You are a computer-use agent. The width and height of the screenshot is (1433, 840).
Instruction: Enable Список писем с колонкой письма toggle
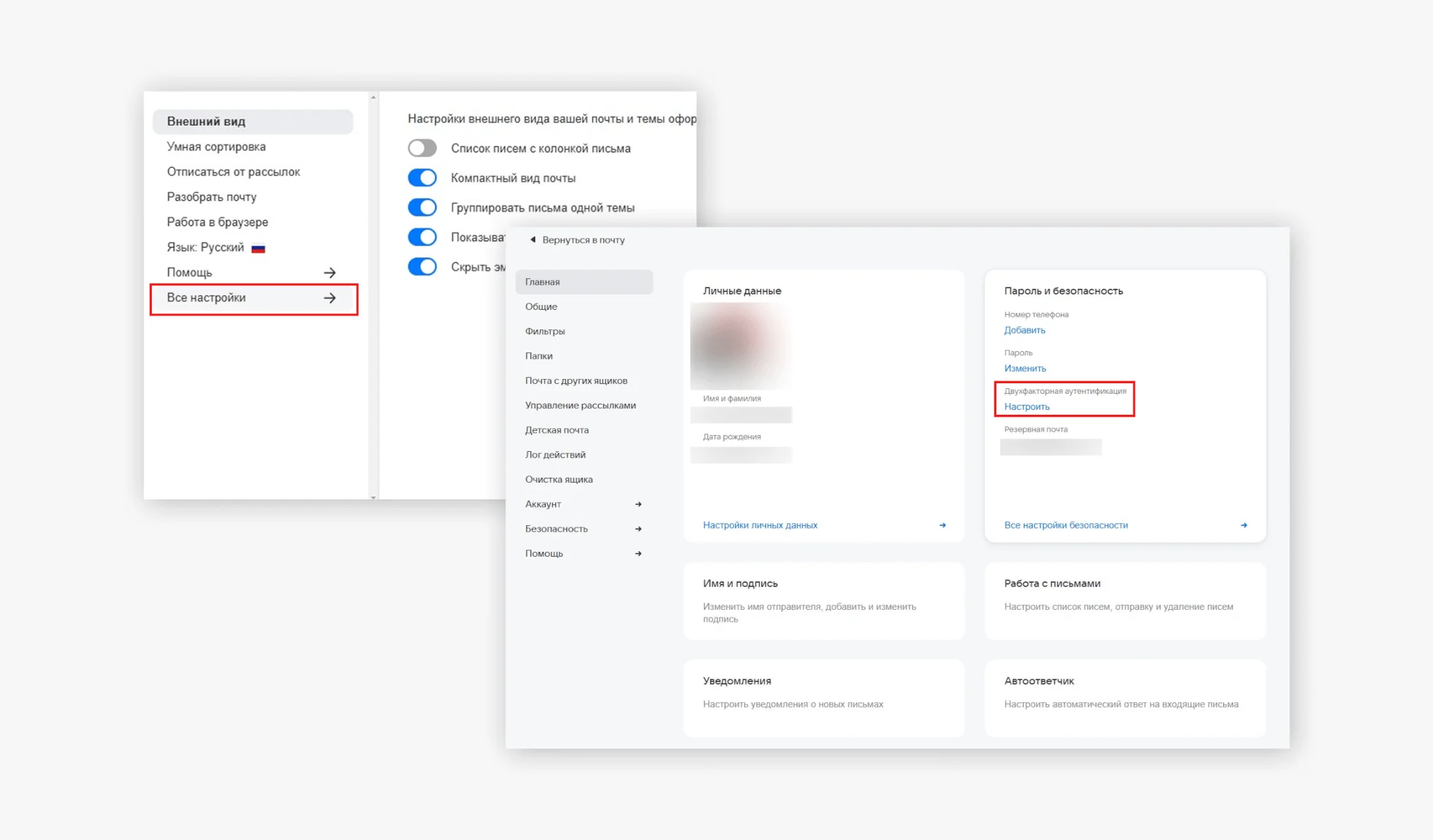[422, 148]
